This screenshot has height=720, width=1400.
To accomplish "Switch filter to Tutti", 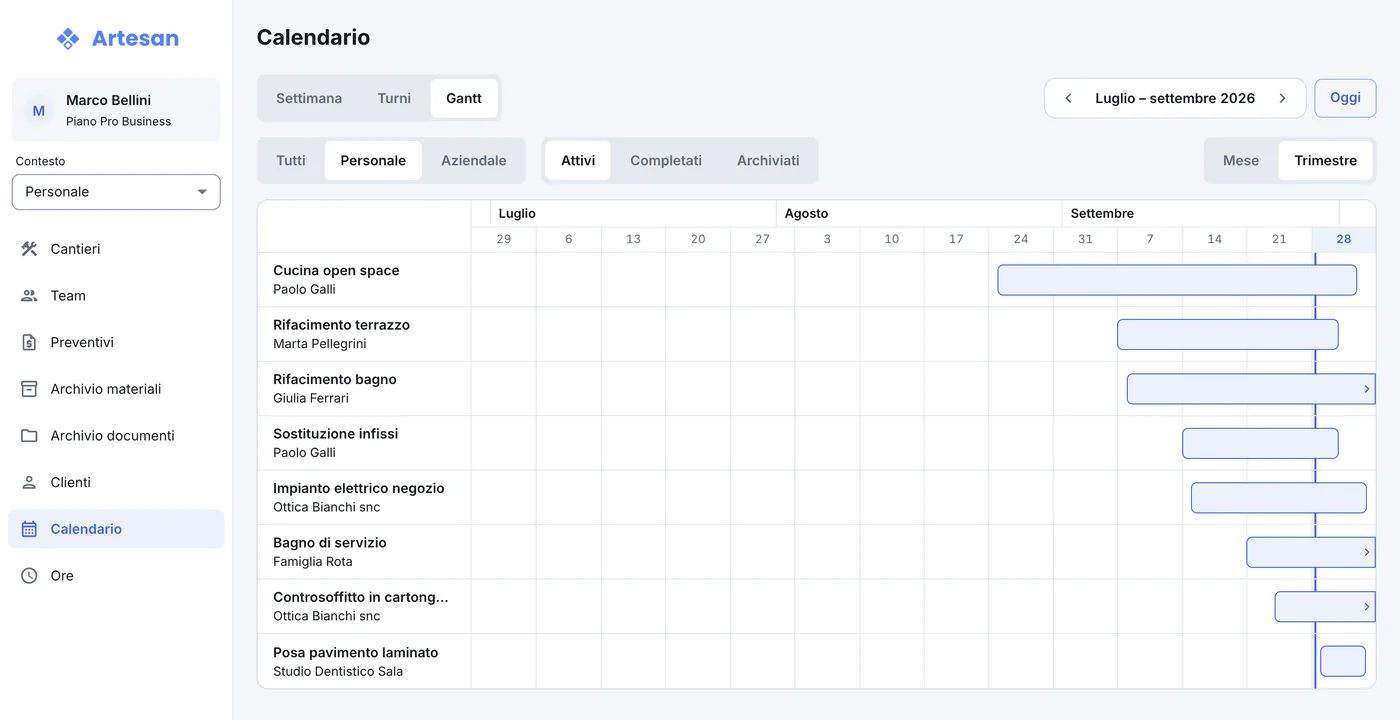I will 291,160.
